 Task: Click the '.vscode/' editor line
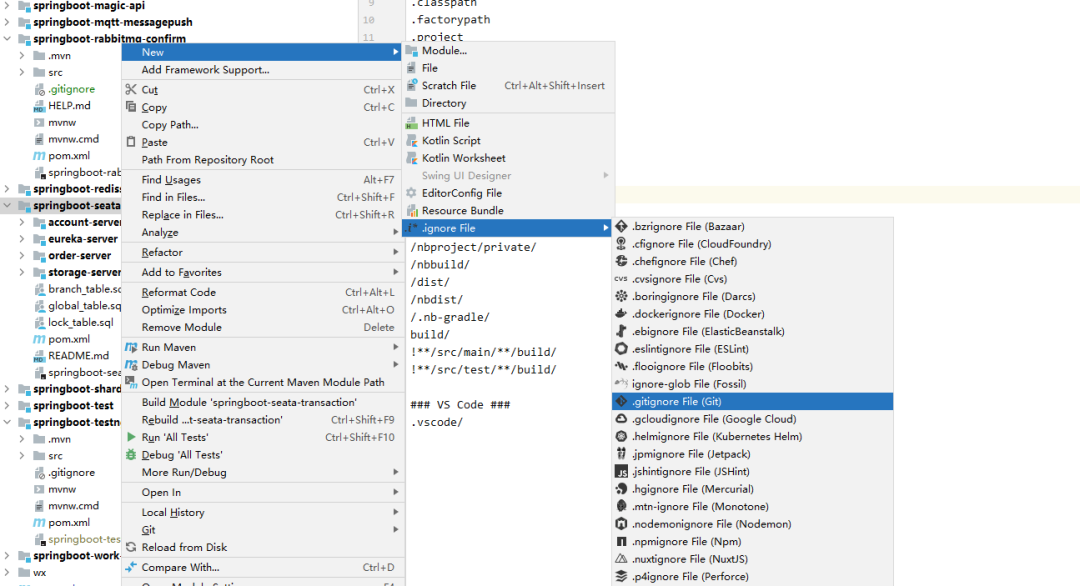(437, 422)
